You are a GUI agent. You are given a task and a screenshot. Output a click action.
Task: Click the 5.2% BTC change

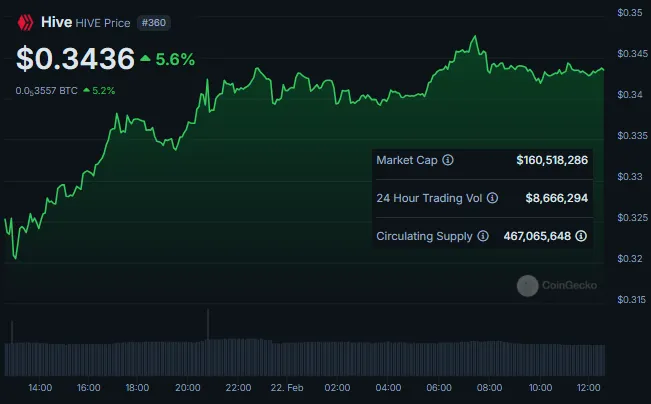103,91
